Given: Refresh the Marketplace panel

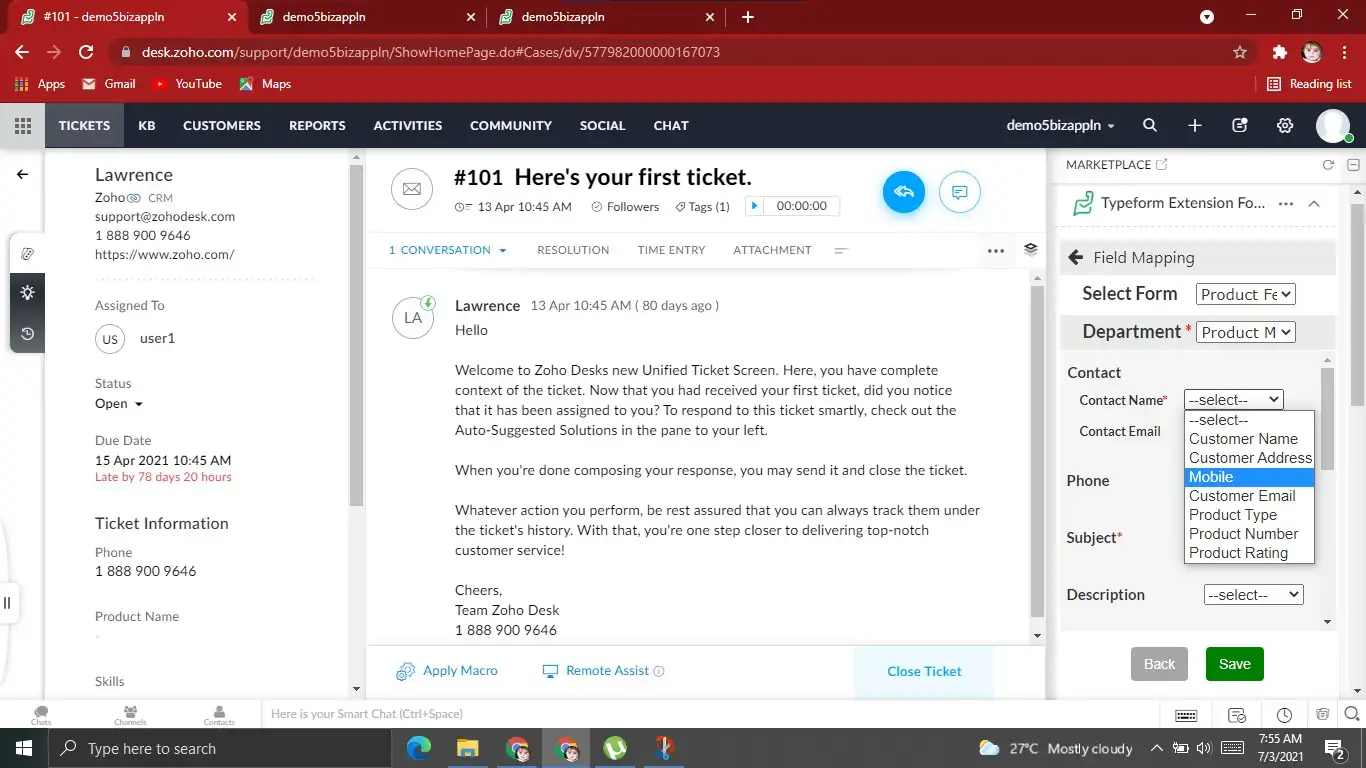Looking at the screenshot, I should point(1328,165).
